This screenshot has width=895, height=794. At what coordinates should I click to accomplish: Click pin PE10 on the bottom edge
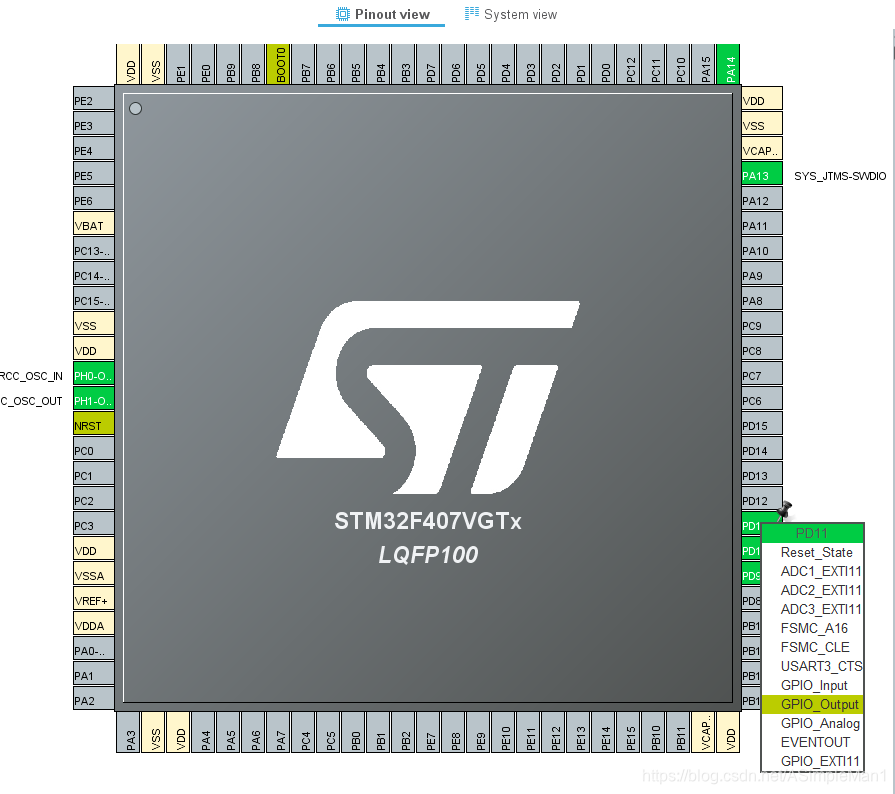503,732
